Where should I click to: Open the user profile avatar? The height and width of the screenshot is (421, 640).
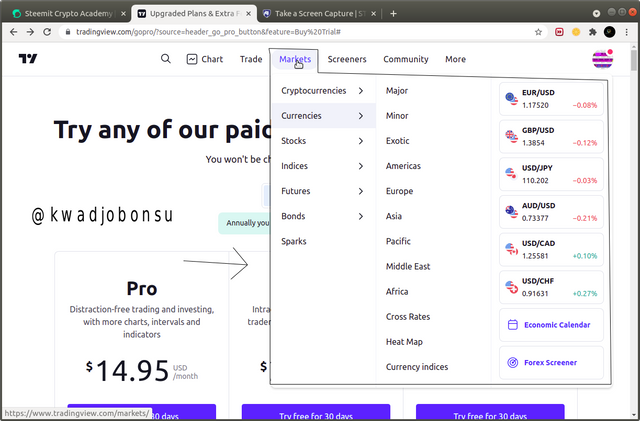(x=602, y=60)
